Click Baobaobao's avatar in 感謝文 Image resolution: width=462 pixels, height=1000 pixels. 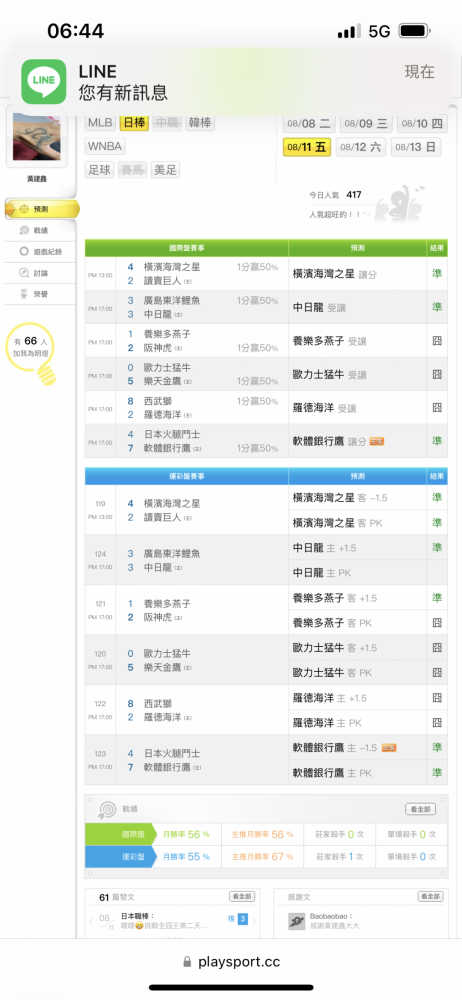296,921
